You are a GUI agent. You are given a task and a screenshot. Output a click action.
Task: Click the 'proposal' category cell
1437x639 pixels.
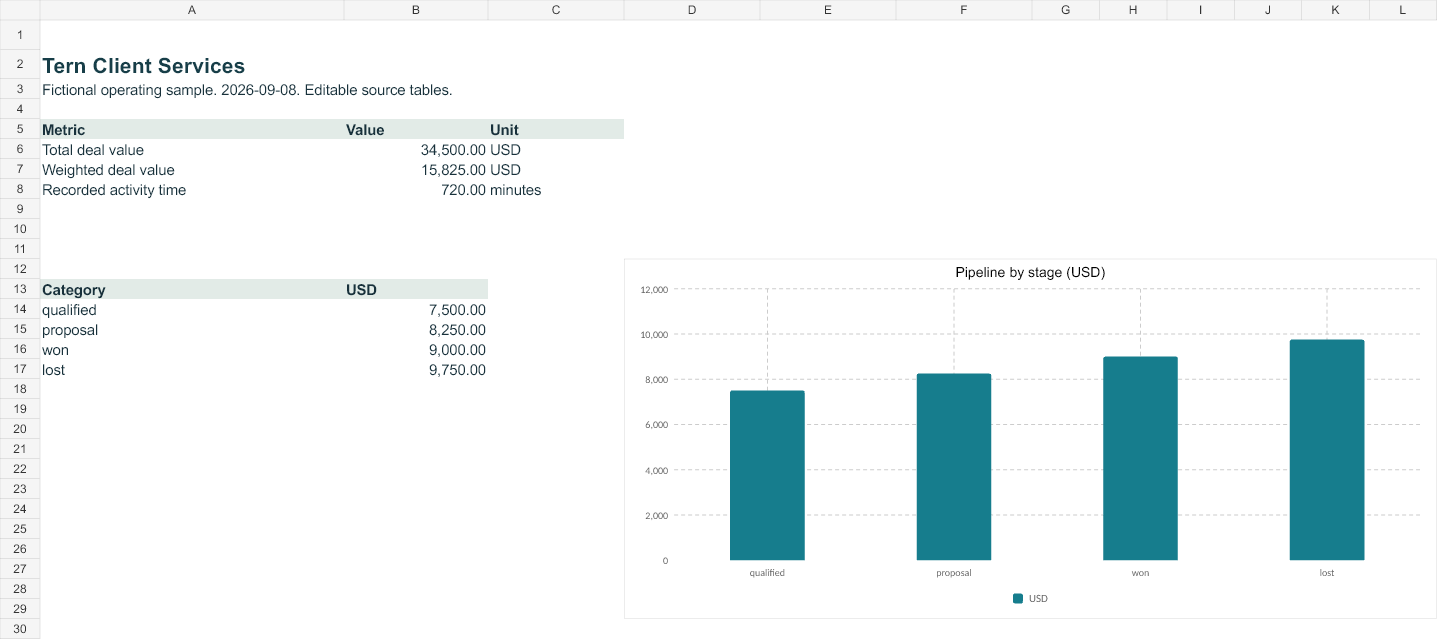192,330
